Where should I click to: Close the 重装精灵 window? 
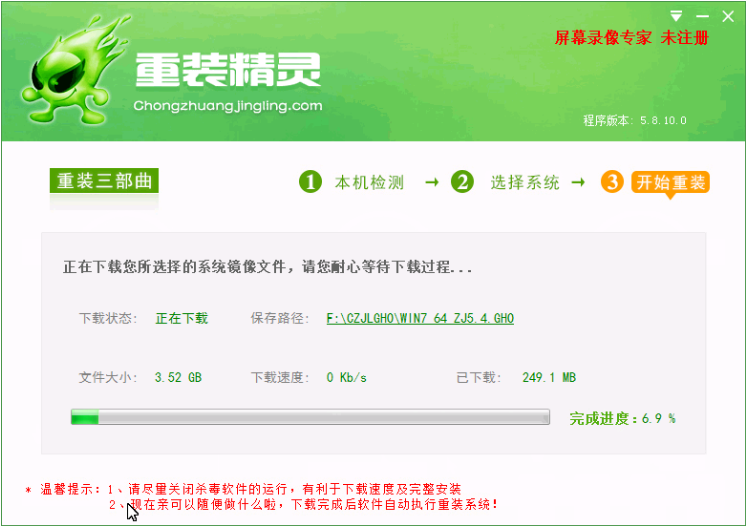pos(728,16)
